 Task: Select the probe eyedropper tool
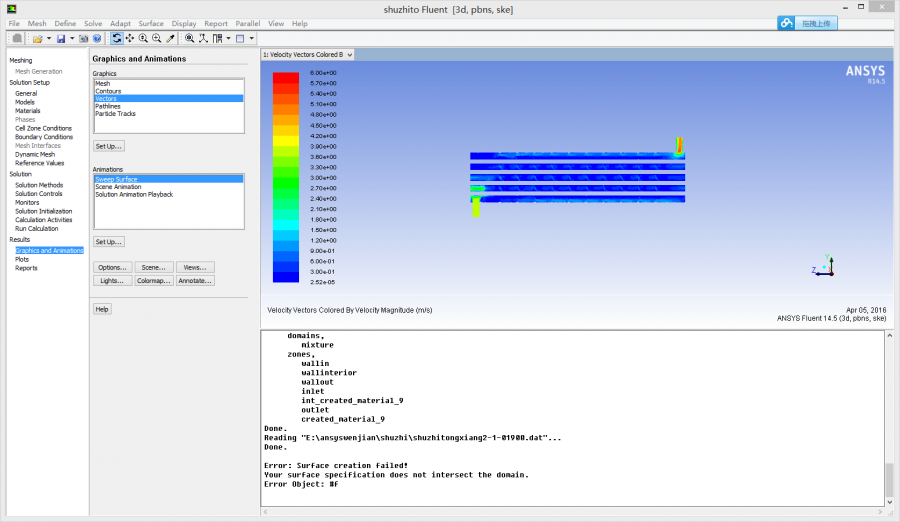click(x=170, y=38)
